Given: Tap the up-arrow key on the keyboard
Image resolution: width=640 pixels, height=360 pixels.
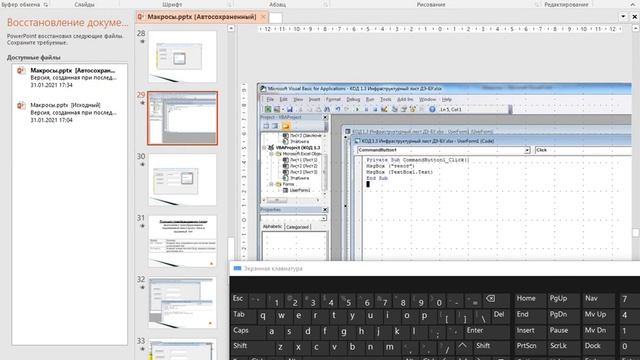Looking at the screenshot, I should pos(462,347).
